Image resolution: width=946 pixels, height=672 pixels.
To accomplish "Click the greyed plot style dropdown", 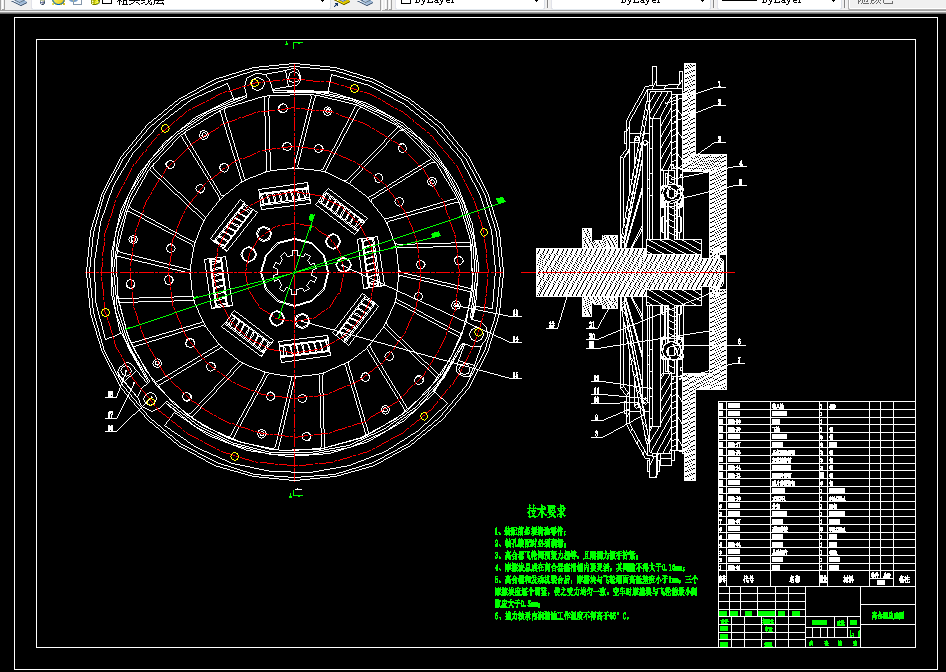I will point(895,2).
